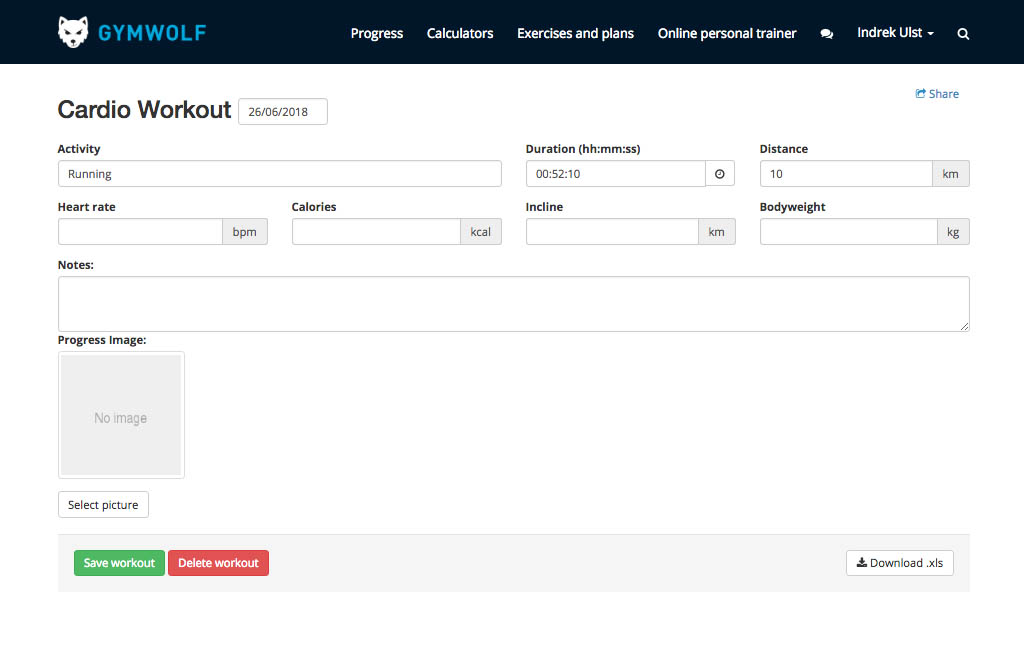Open the Progress menu
The width and height of the screenshot is (1024, 664).
pyautogui.click(x=377, y=33)
